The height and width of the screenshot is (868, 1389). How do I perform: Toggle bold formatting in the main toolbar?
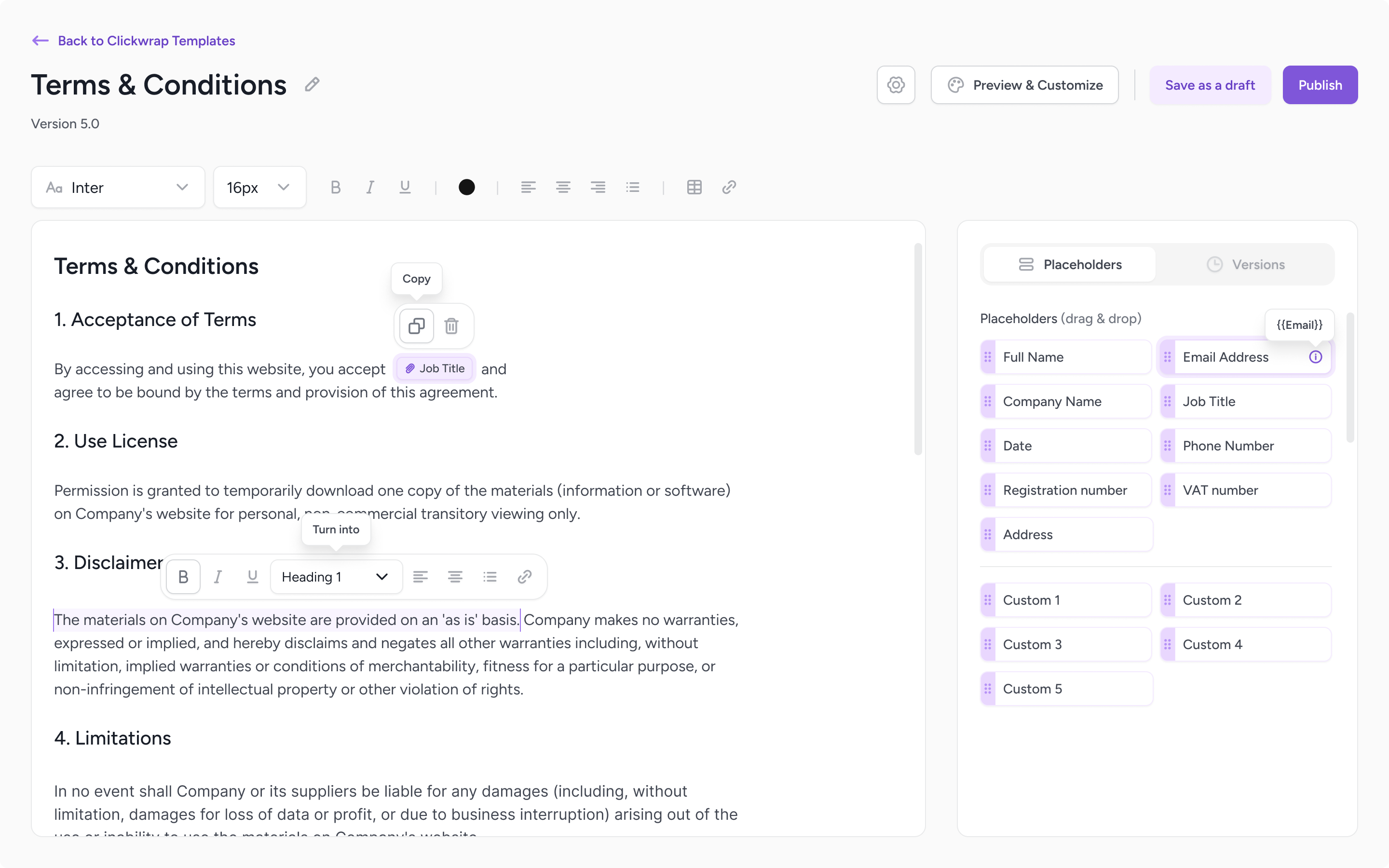pos(336,187)
